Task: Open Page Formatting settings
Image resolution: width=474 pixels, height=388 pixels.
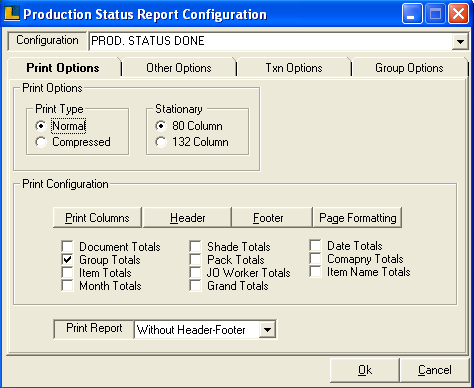Action: tap(358, 218)
